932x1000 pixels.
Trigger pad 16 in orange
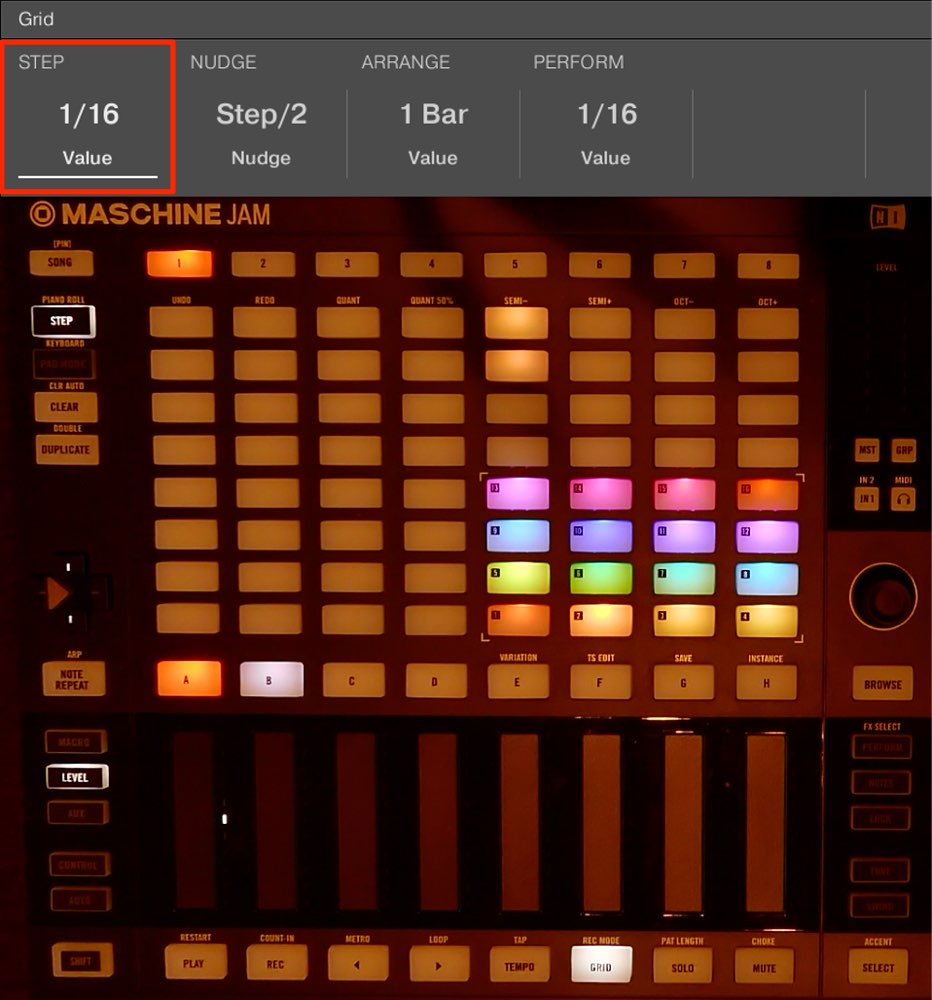pyautogui.click(x=767, y=495)
